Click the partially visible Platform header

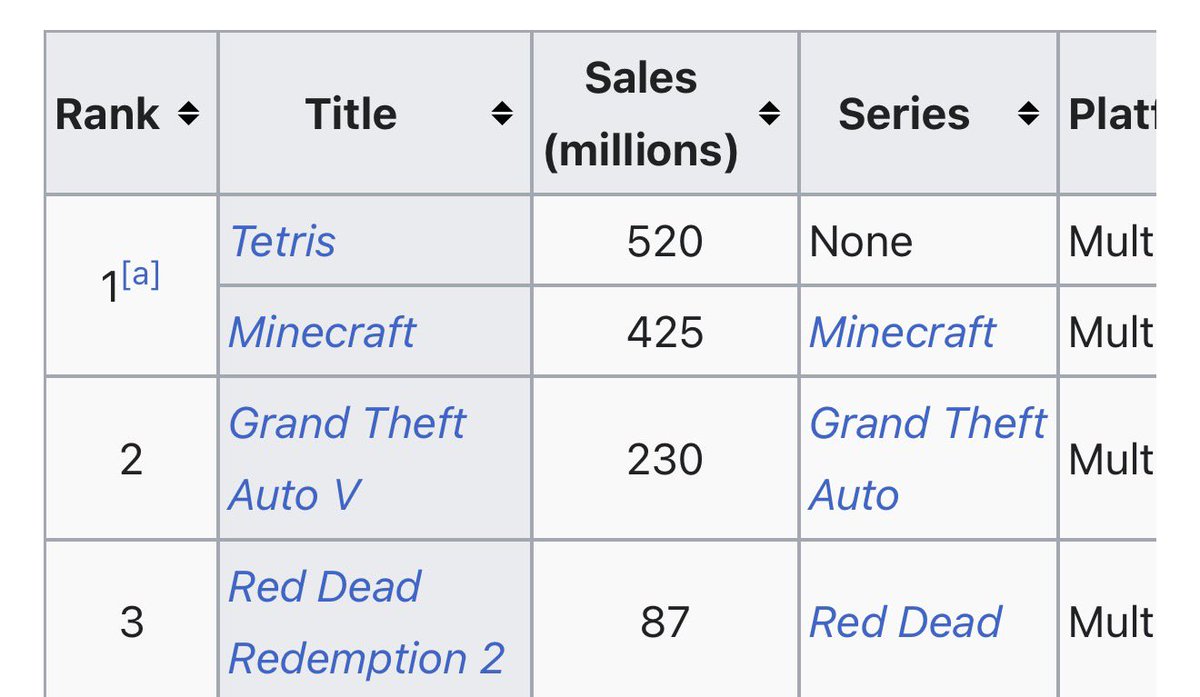coord(1111,114)
